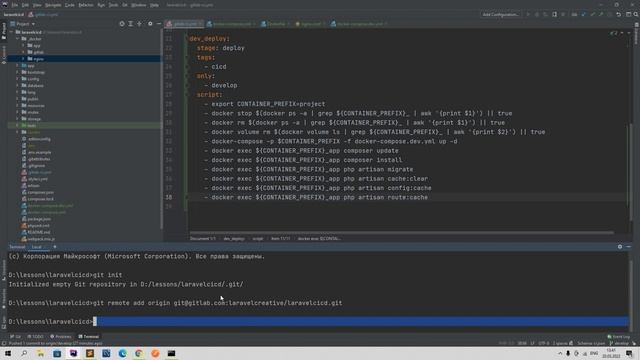640x360 pixels.
Task: Click the Search Everywhere magnifier icon
Action: [x=636, y=14]
